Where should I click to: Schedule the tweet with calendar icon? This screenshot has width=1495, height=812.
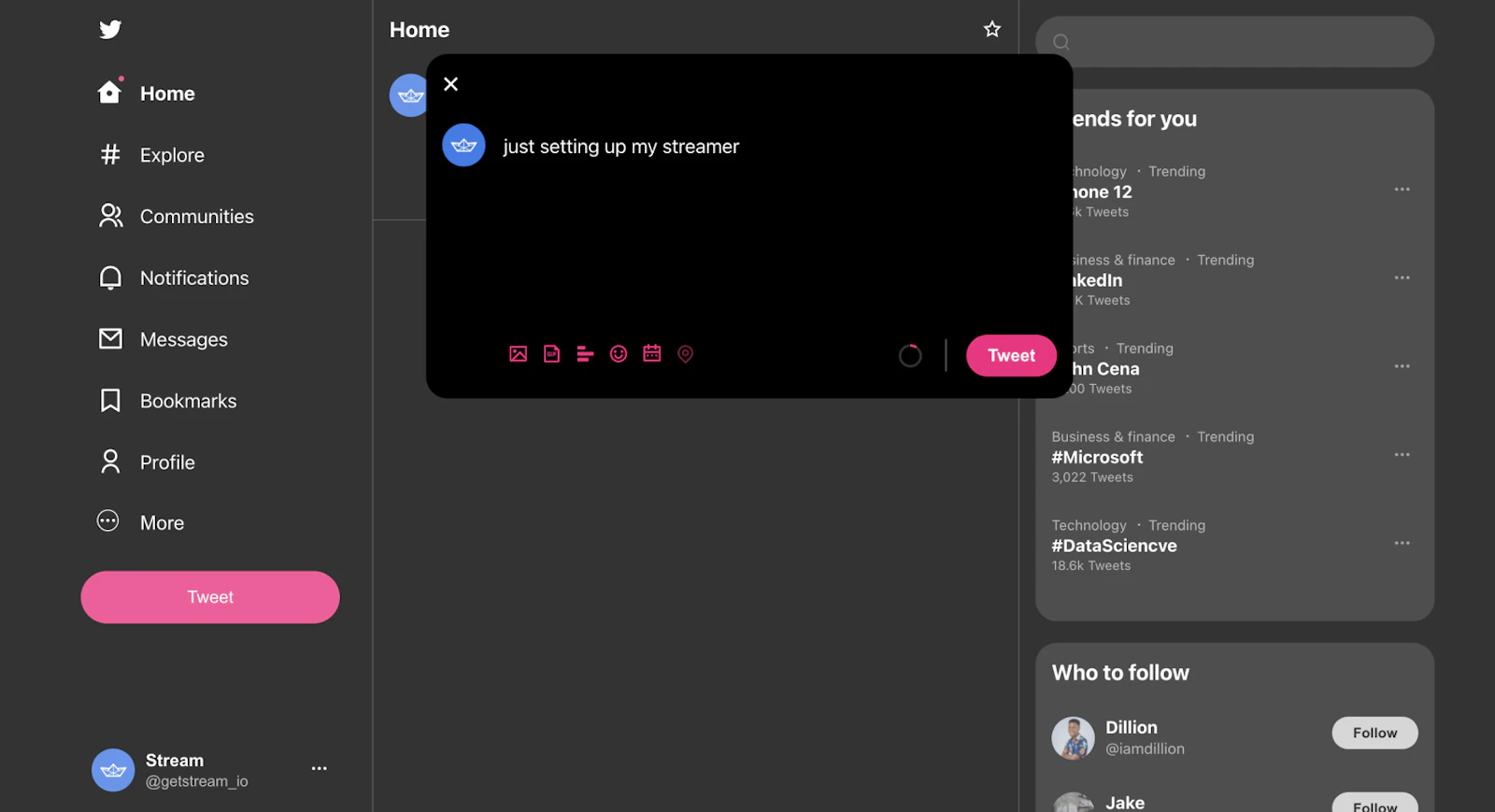(x=652, y=353)
